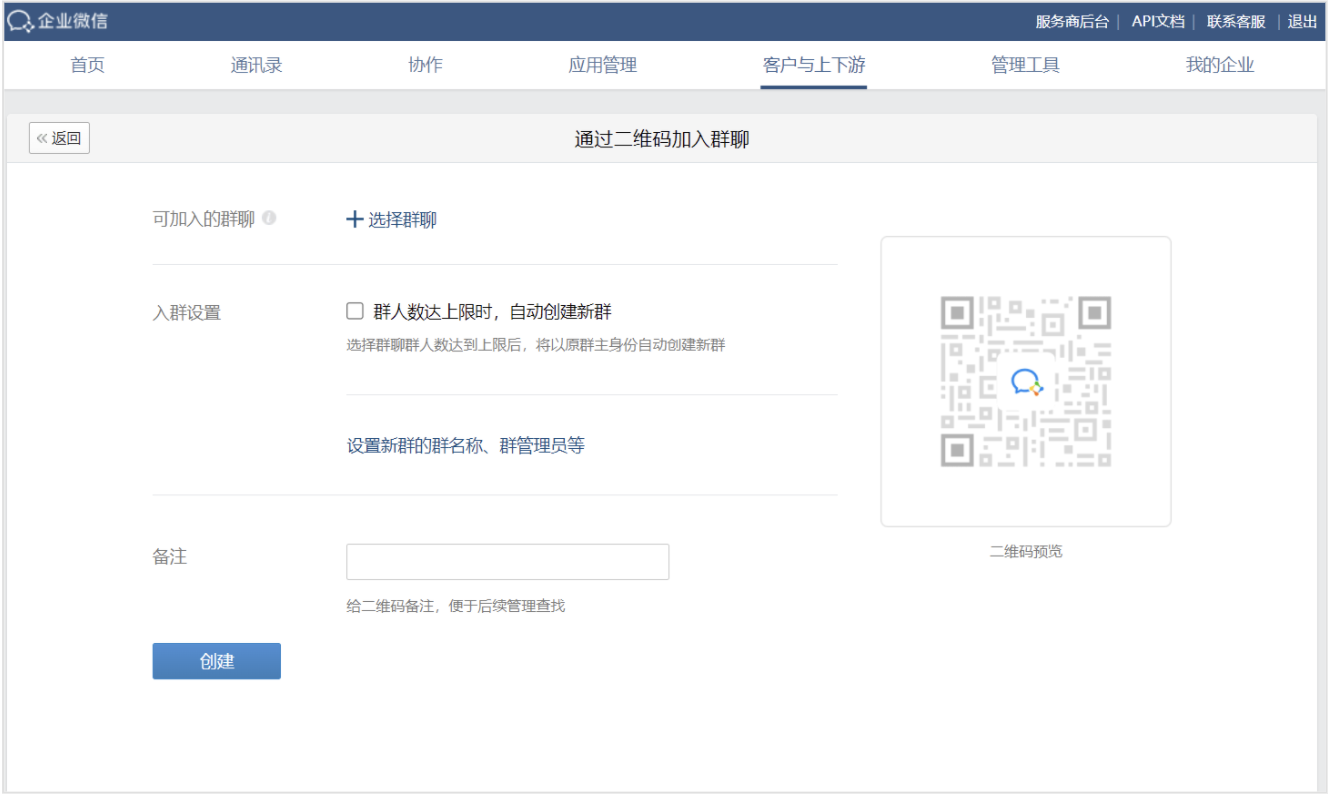This screenshot has width=1330, height=800.
Task: Click the 可加入的群聊 label
Action: pyautogui.click(x=204, y=219)
